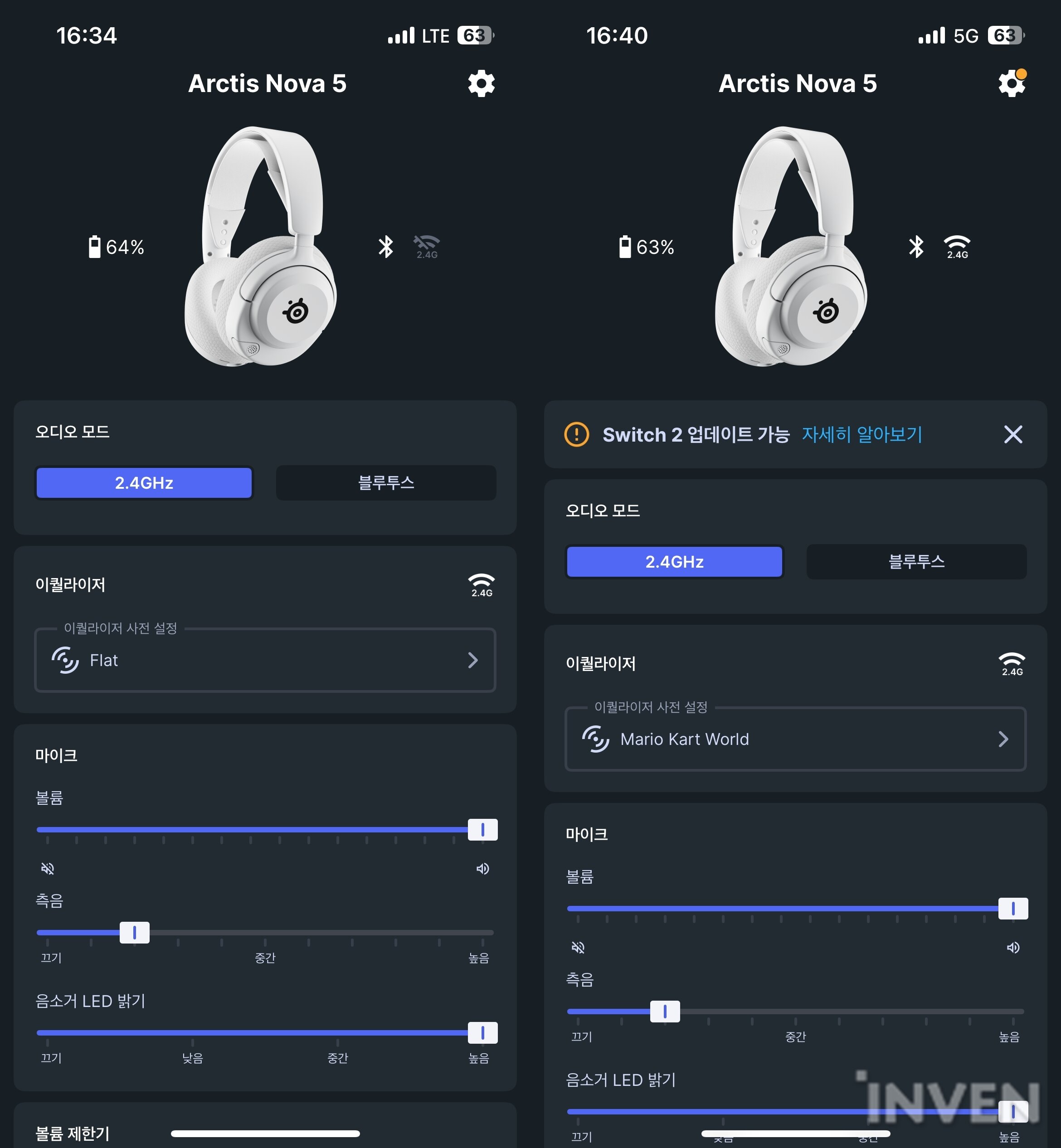Screen dimensions: 1061x1148
Task: Click left 음소거 LED 밝기 slider handle
Action: tap(482, 1033)
